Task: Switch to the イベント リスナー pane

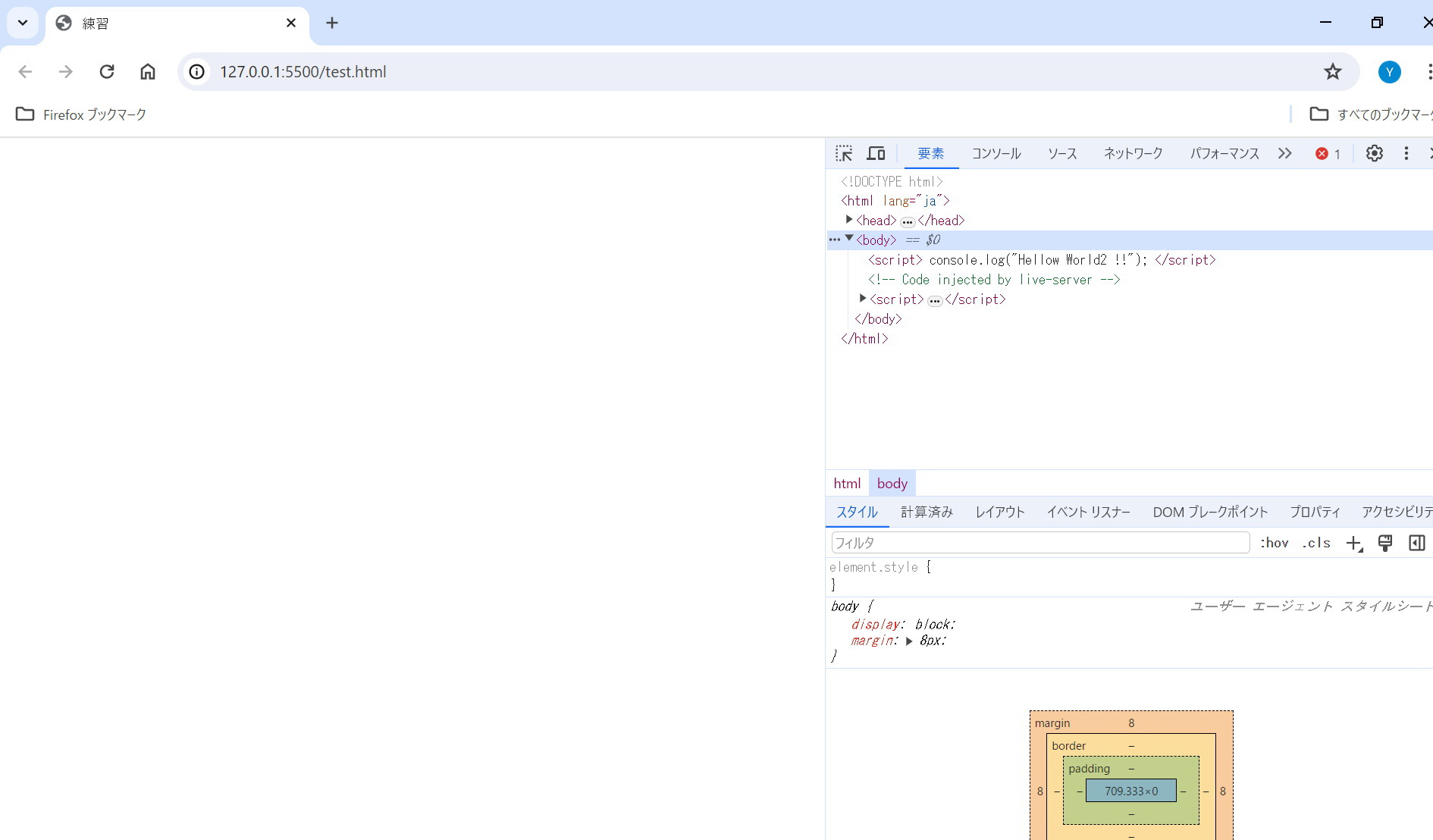Action: coord(1089,512)
